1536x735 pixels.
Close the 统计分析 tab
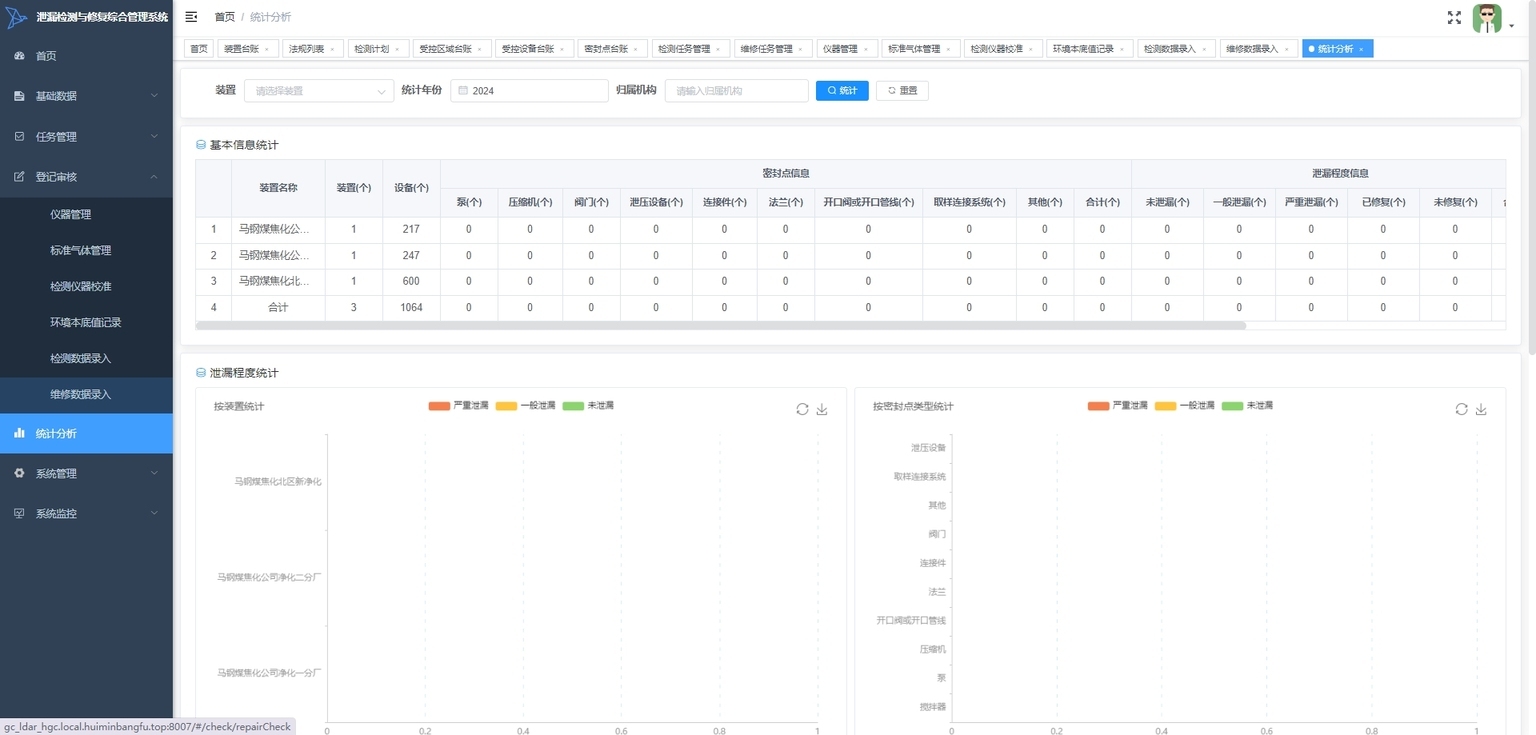pyautogui.click(x=1361, y=49)
